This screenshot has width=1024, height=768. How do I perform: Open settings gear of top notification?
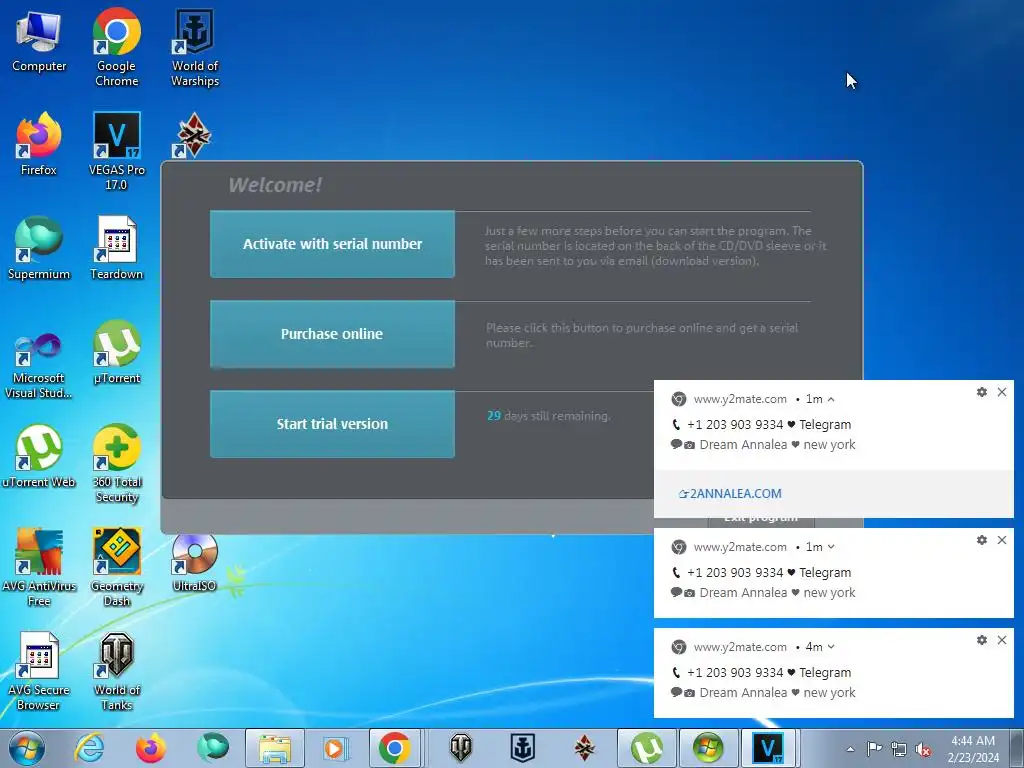point(982,392)
